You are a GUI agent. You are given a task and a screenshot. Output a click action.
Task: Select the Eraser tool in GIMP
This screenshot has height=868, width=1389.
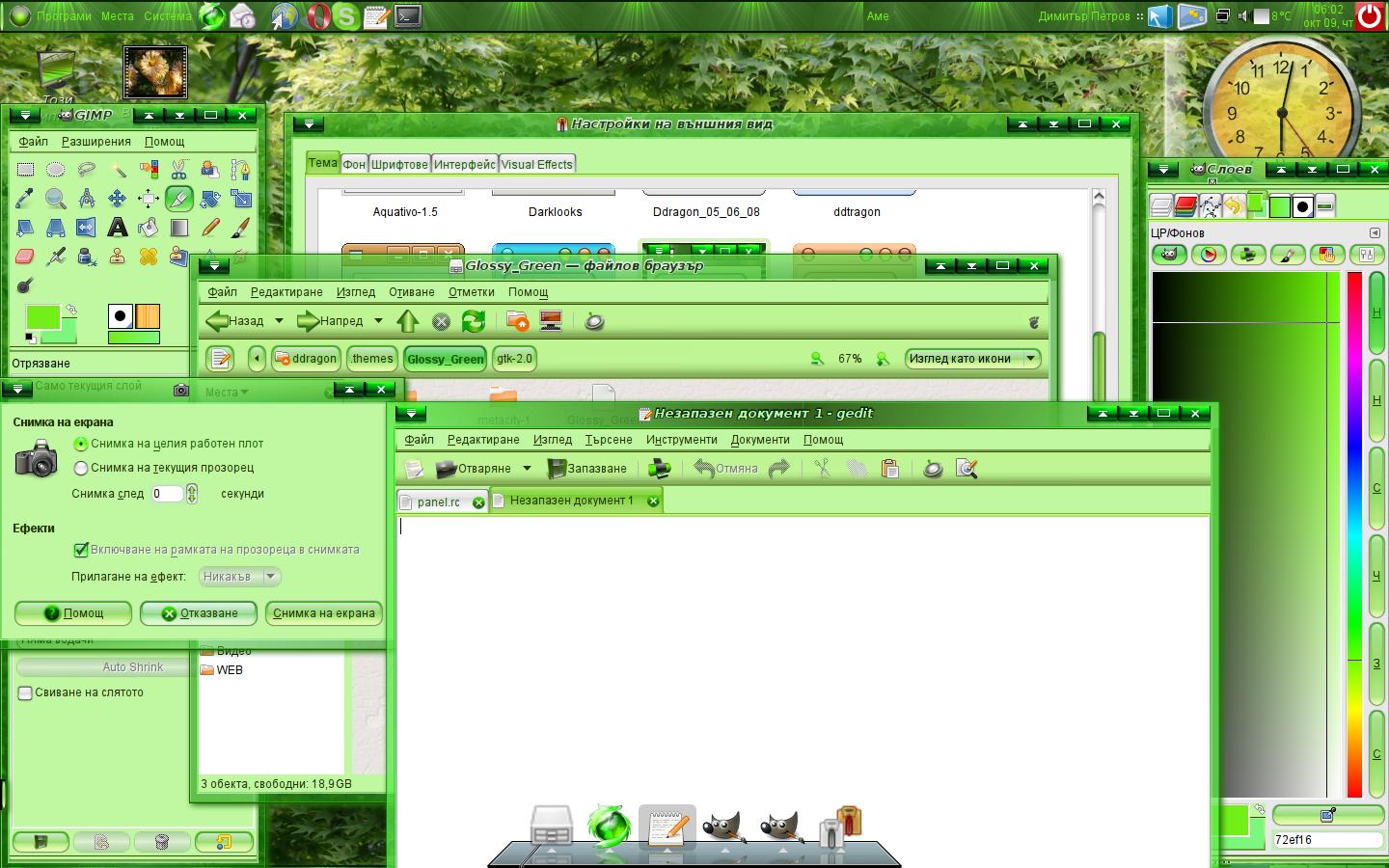pyautogui.click(x=25, y=257)
